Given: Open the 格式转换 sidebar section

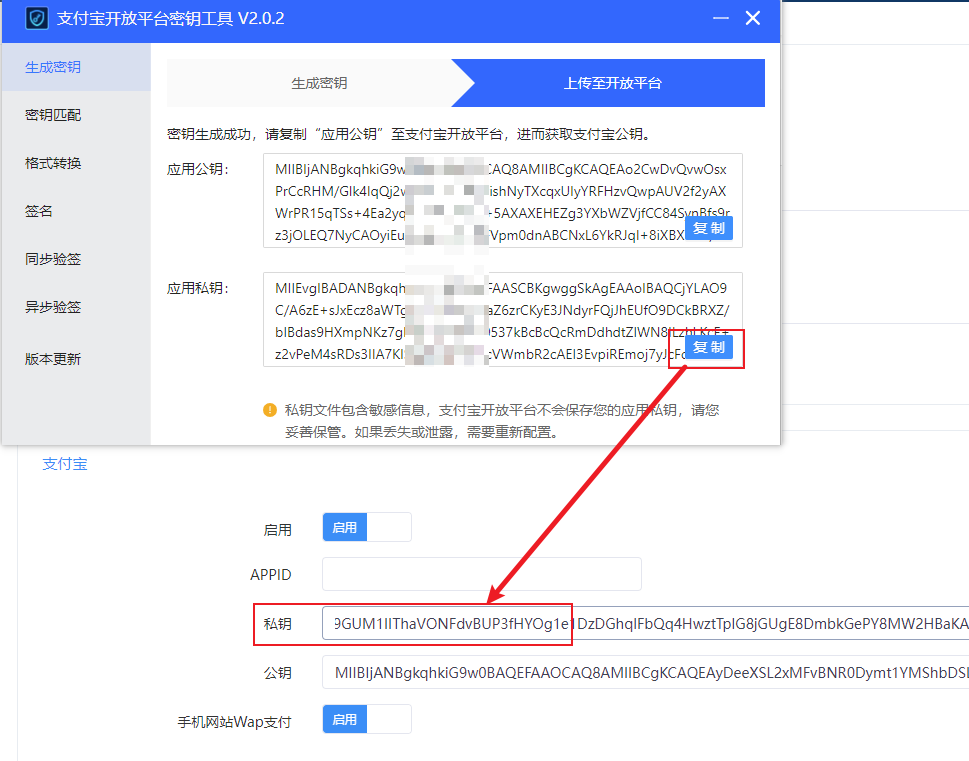Looking at the screenshot, I should tap(77, 163).
